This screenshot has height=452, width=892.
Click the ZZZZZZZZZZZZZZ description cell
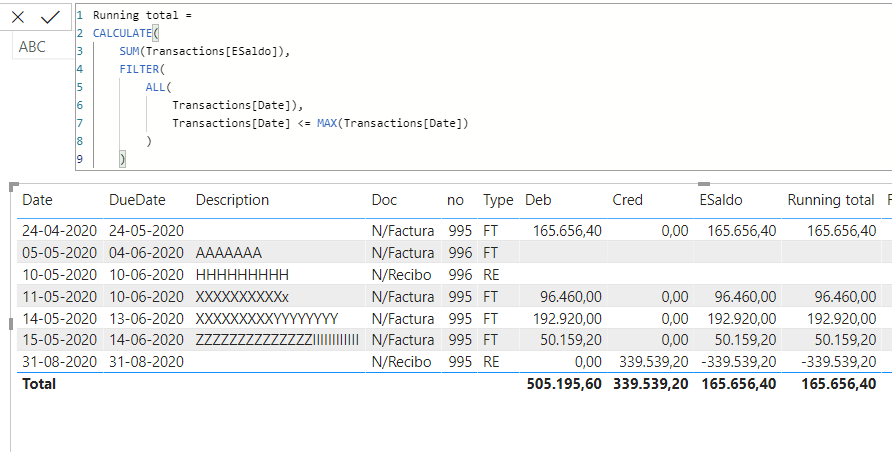277,340
